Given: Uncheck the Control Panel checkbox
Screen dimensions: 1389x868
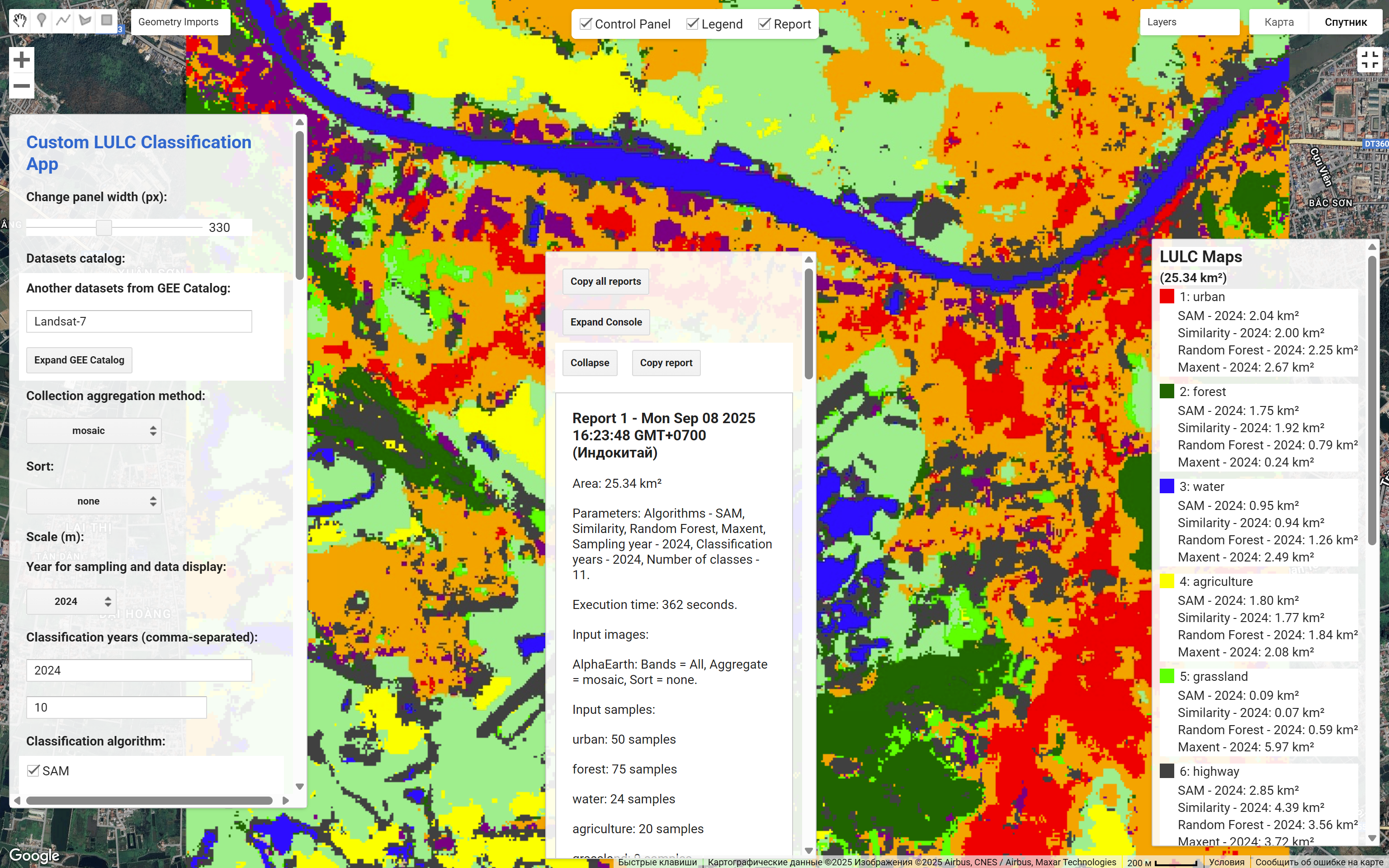Looking at the screenshot, I should point(586,24).
